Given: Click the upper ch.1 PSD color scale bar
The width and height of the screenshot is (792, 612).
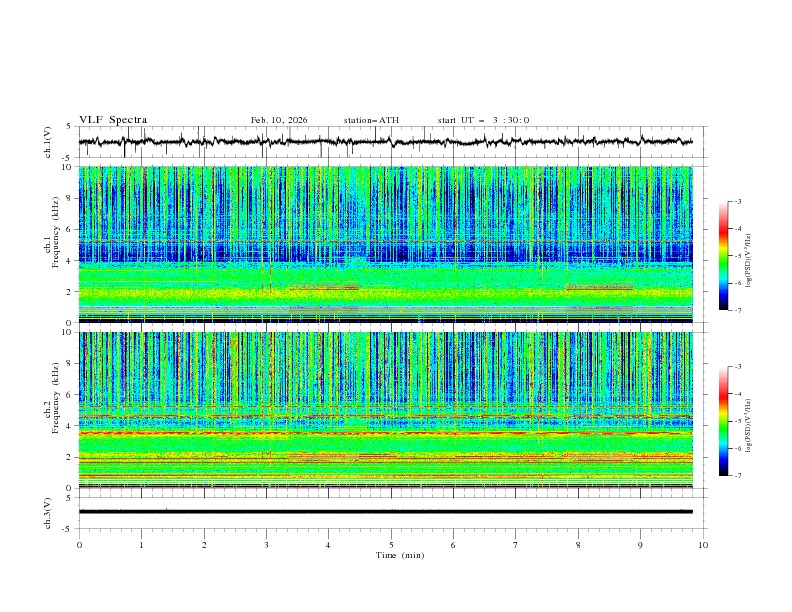Looking at the screenshot, I should point(723,256).
